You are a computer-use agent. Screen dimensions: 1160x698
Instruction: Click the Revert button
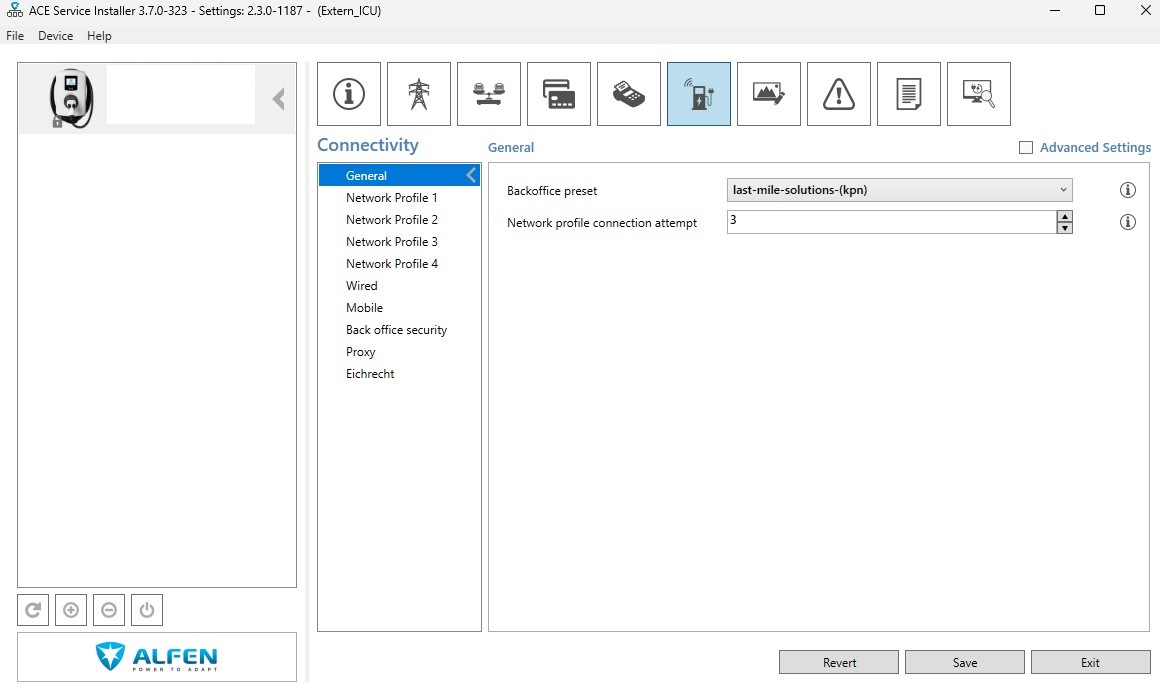tap(839, 663)
